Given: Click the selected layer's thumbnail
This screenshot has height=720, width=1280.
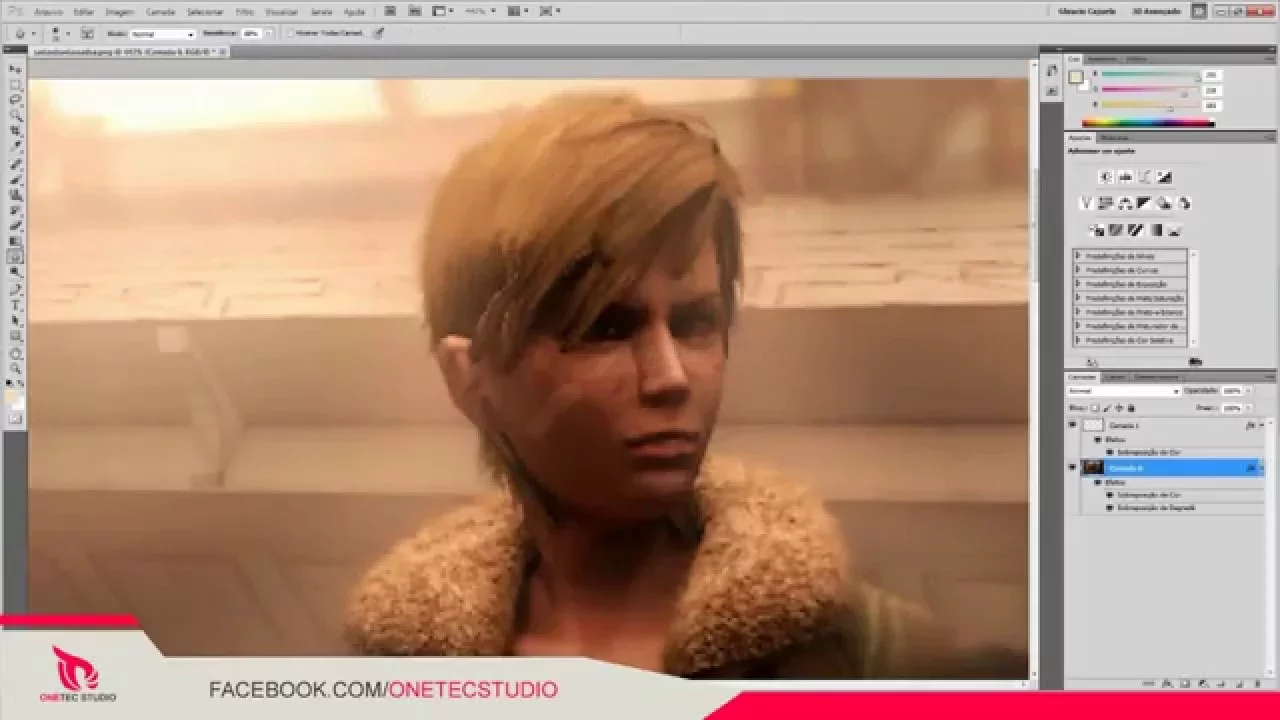Looking at the screenshot, I should 1093,467.
